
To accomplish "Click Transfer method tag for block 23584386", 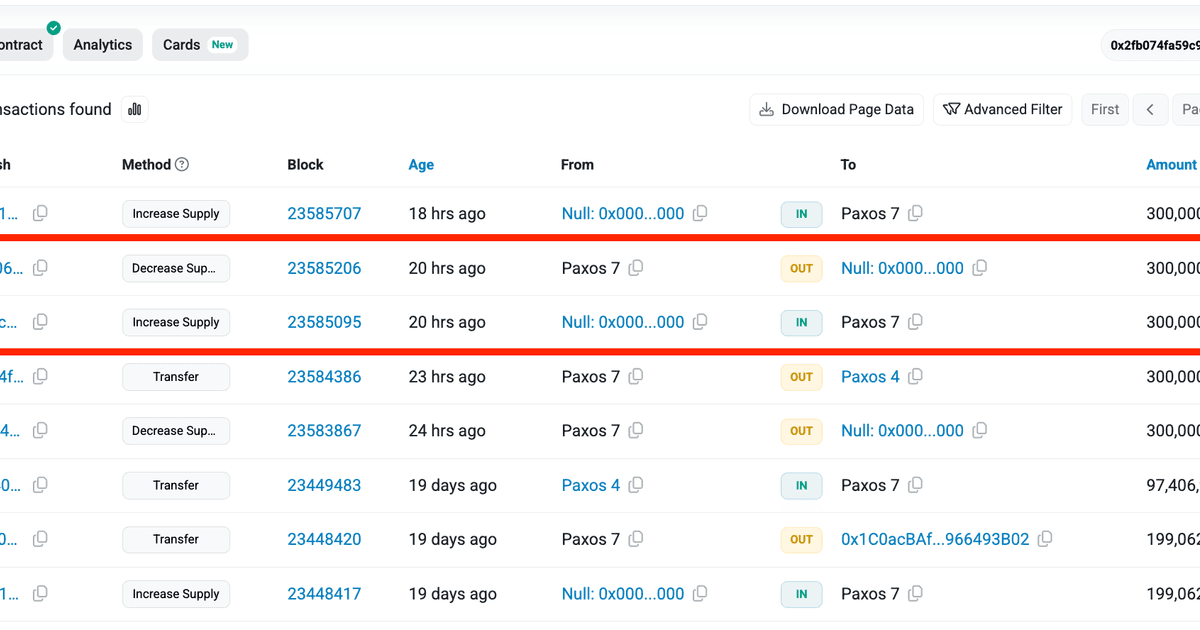I will [176, 377].
